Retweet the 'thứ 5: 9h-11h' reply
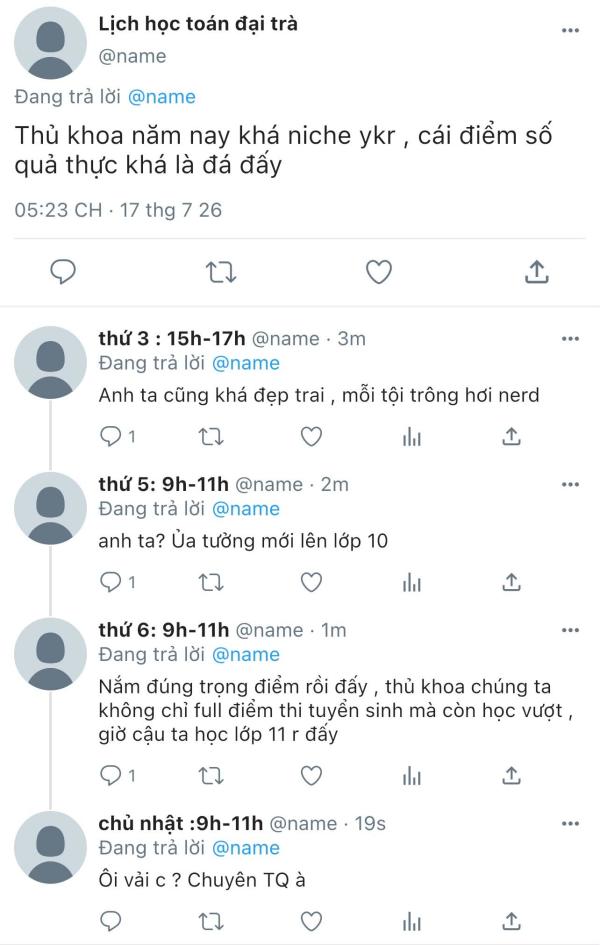 pos(211,582)
